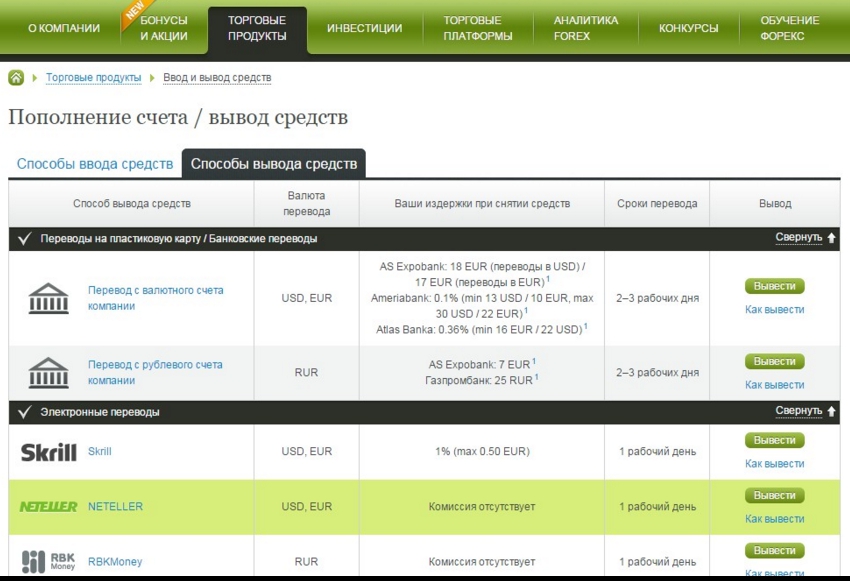Click the Skrill logo
Screen dimensions: 850x581
coord(48,452)
